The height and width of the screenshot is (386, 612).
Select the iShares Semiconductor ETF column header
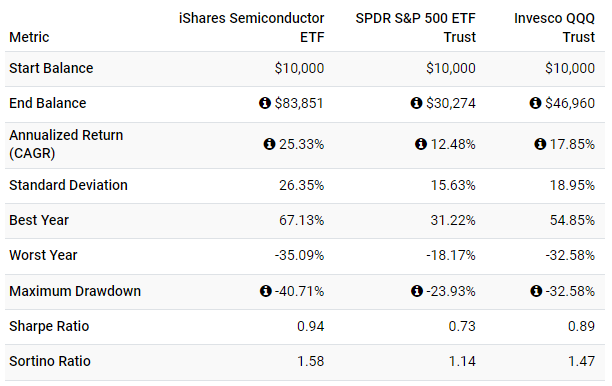[x=251, y=28]
